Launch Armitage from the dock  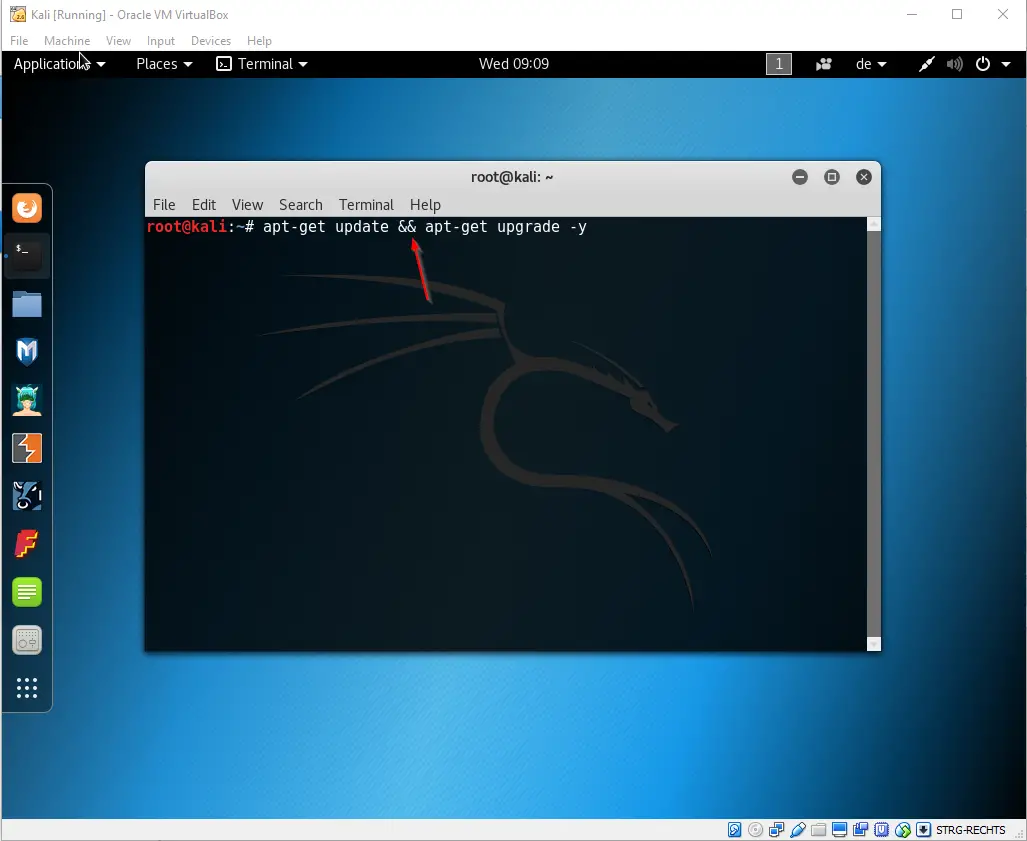click(27, 400)
